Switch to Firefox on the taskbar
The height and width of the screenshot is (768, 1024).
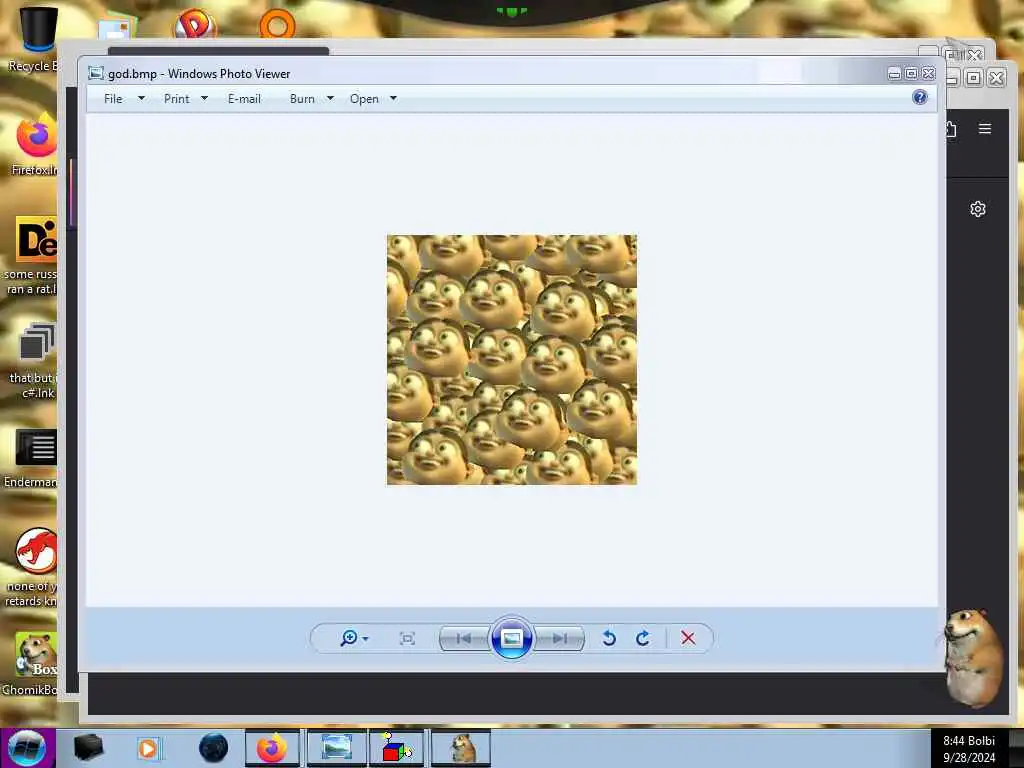[x=272, y=748]
